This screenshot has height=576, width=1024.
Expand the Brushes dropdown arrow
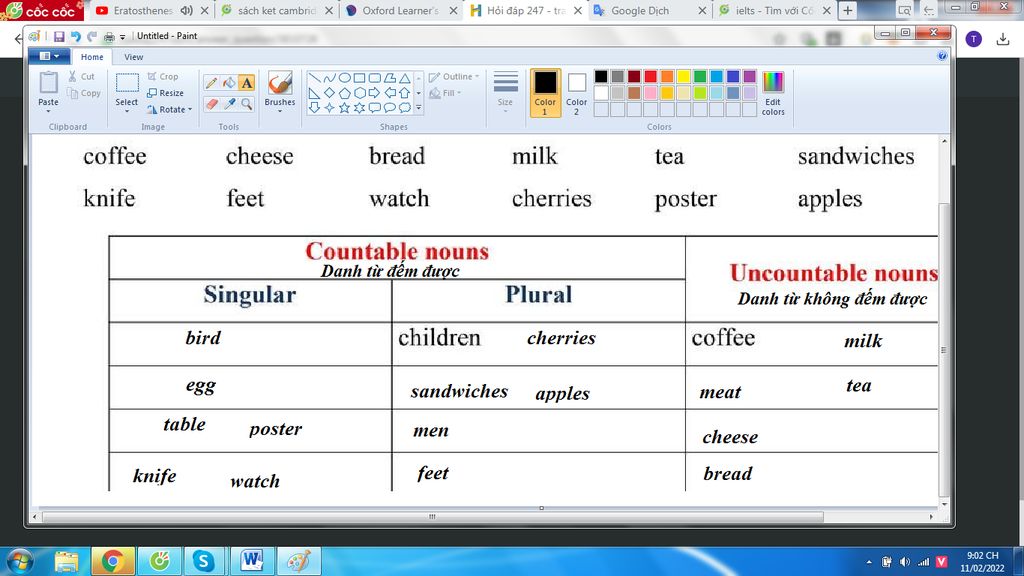click(x=280, y=110)
